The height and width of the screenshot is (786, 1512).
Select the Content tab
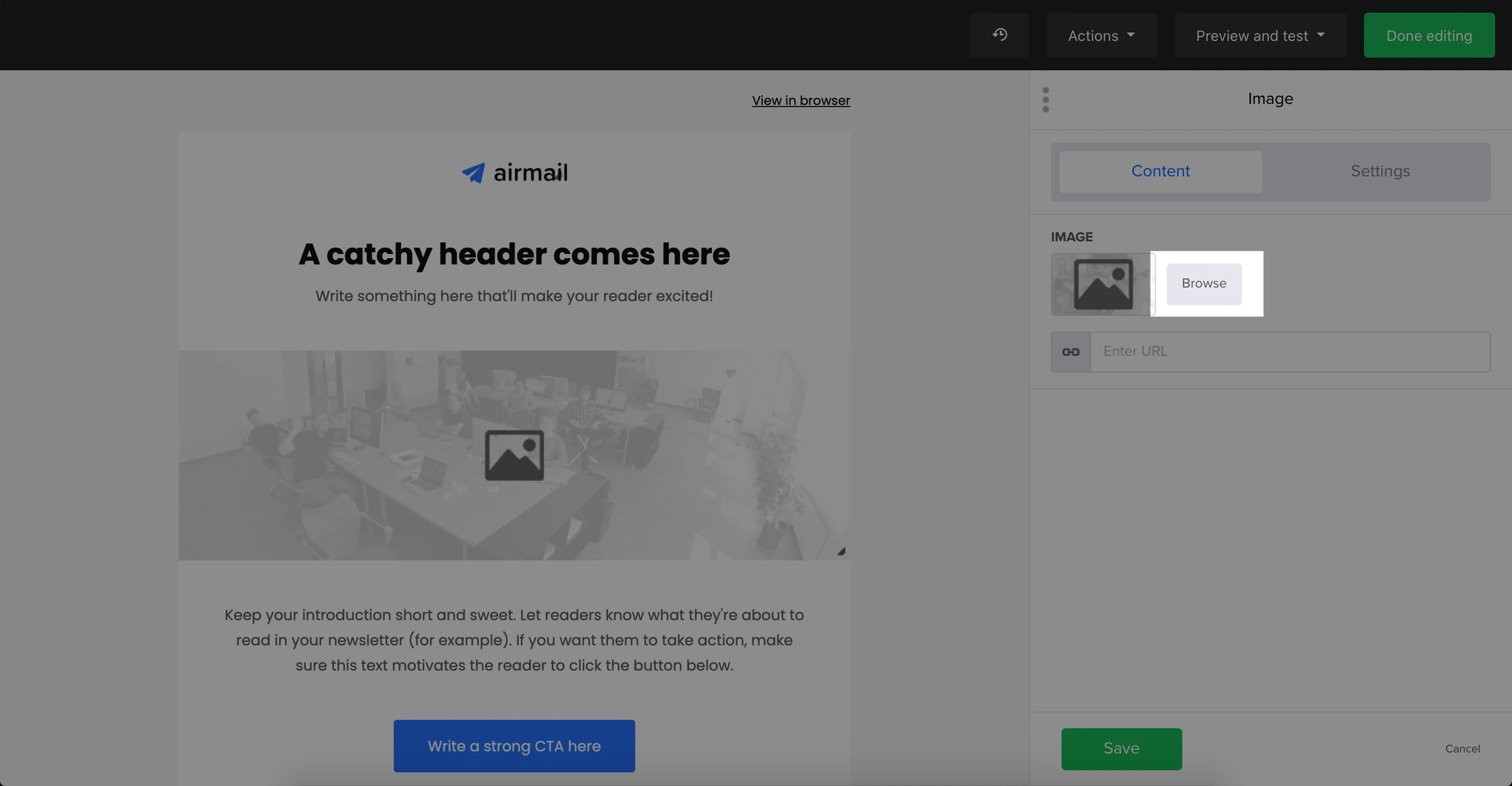coord(1160,171)
